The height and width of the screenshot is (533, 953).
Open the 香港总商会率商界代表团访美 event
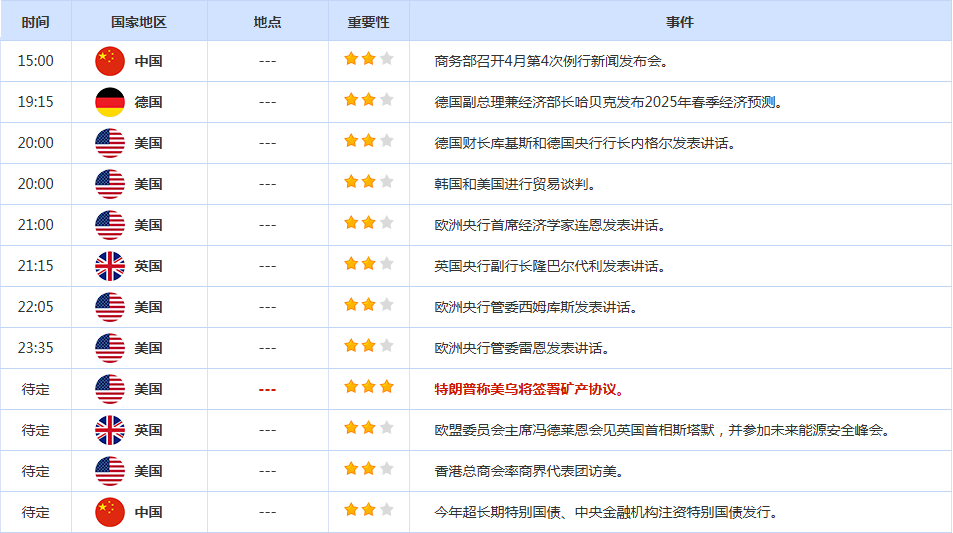tap(529, 471)
